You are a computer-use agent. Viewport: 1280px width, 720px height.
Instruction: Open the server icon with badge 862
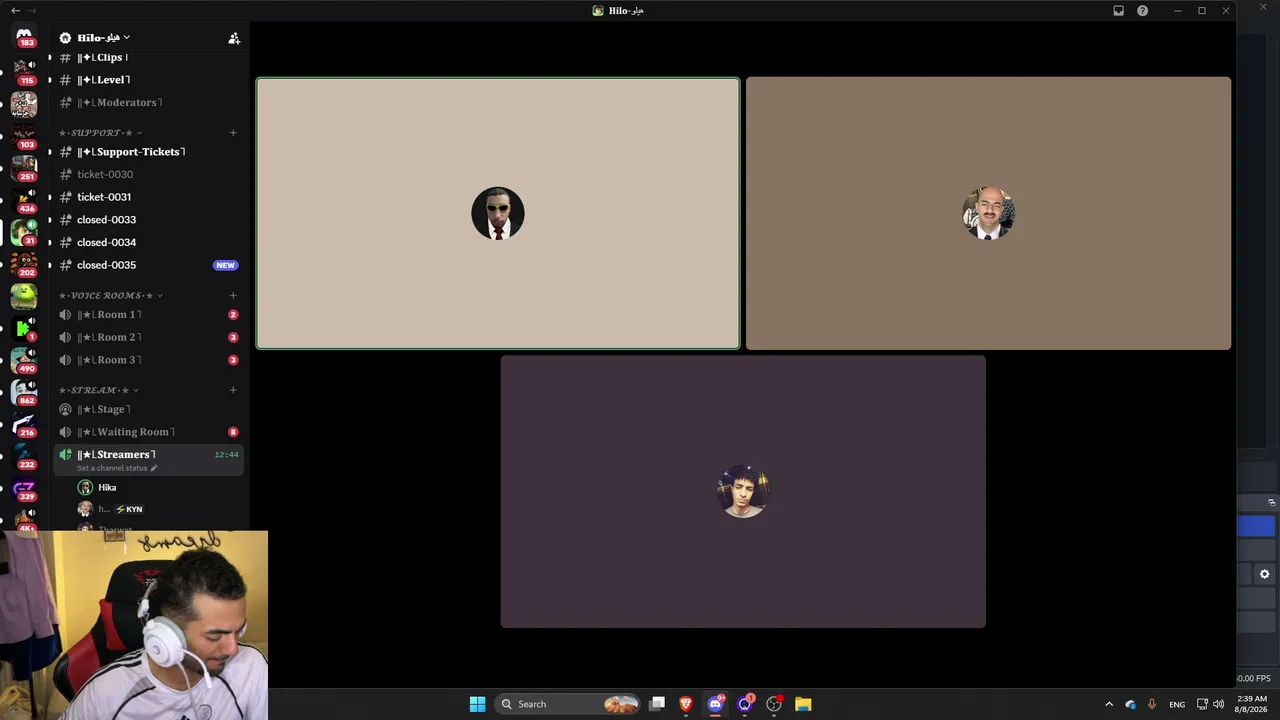click(24, 391)
